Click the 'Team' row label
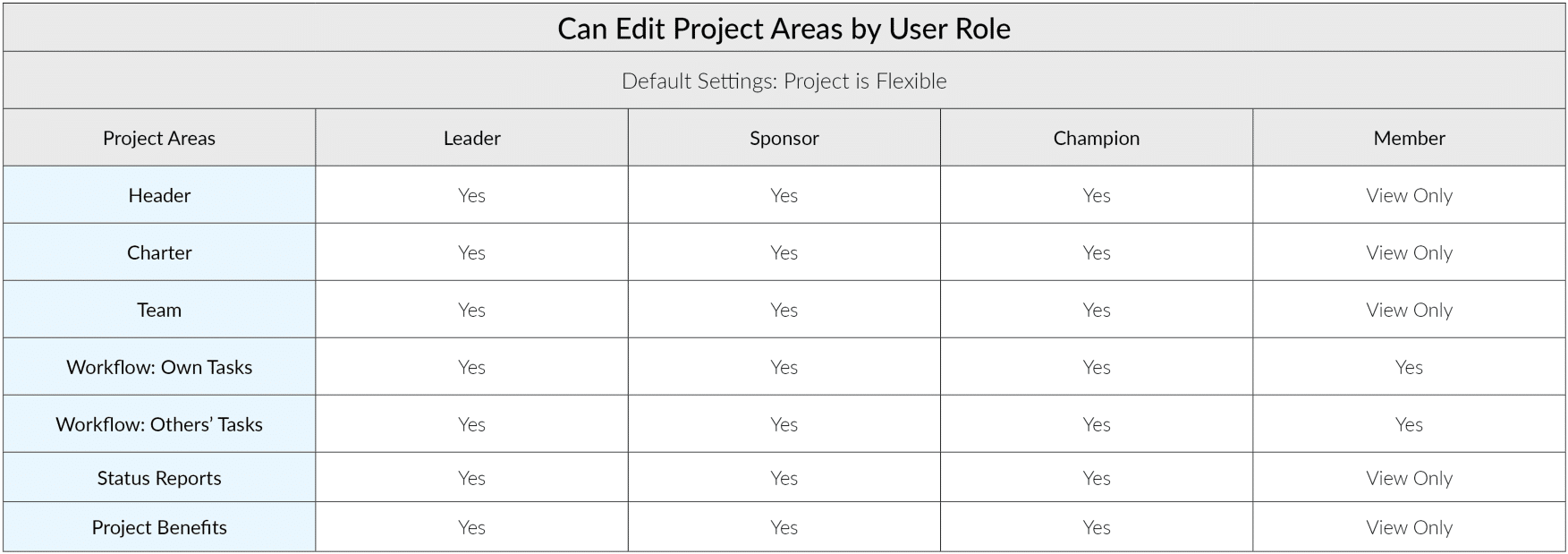1568x554 pixels. (x=159, y=311)
